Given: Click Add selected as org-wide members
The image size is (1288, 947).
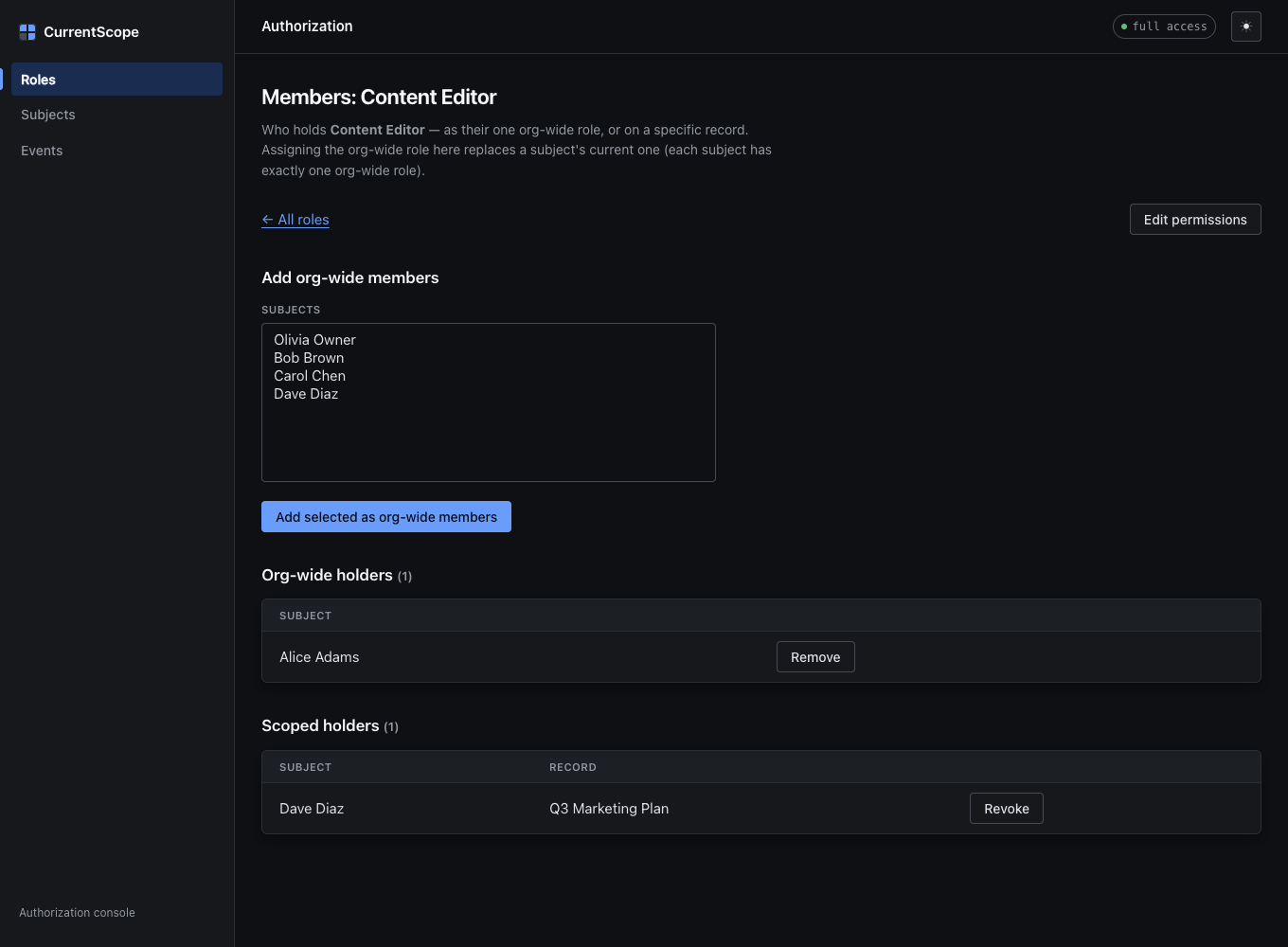Looking at the screenshot, I should point(386,517).
